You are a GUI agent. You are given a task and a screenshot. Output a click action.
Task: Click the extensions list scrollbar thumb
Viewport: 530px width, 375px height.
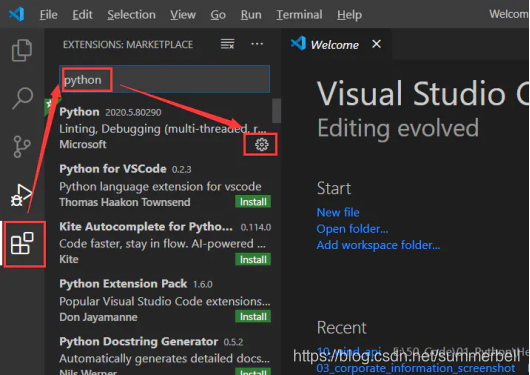coord(276,111)
